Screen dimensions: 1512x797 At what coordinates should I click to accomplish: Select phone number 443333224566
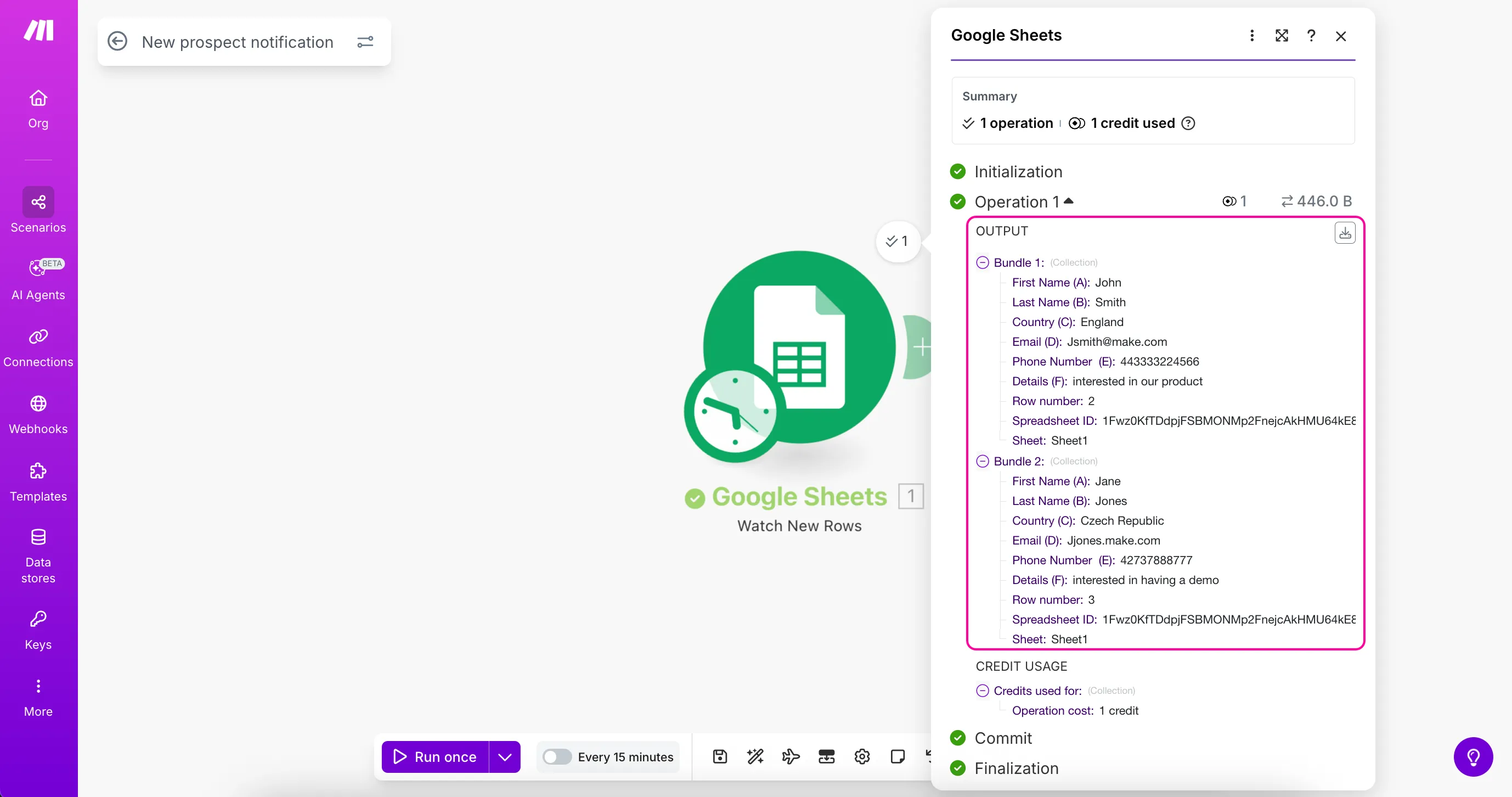(x=1159, y=362)
